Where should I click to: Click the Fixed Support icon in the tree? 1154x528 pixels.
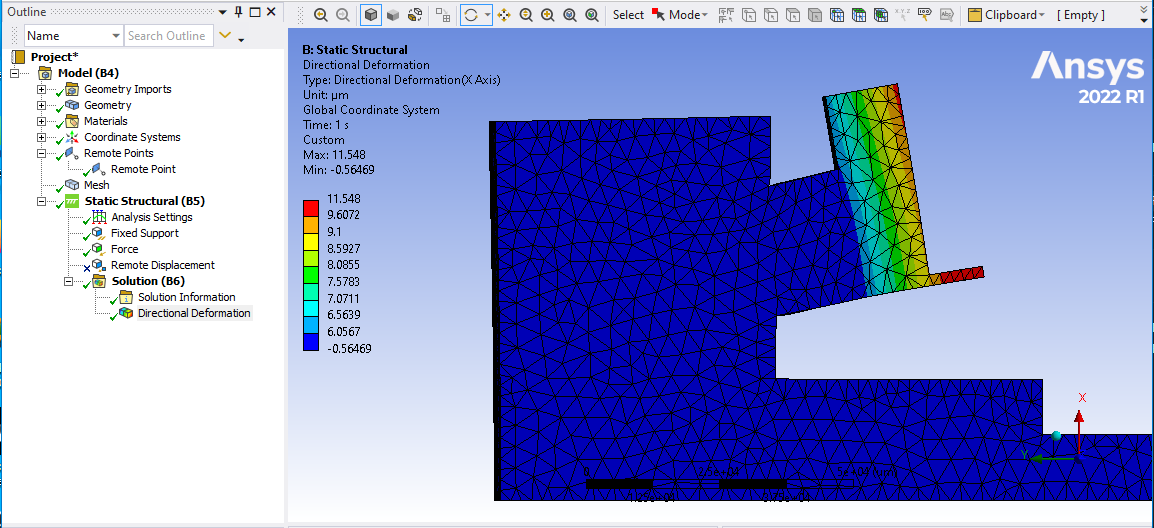pyautogui.click(x=98, y=233)
